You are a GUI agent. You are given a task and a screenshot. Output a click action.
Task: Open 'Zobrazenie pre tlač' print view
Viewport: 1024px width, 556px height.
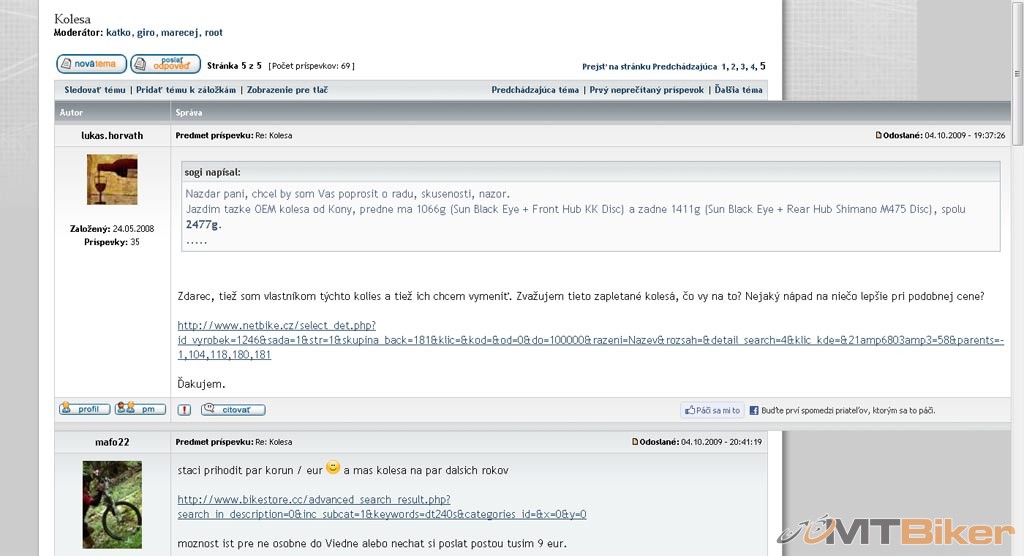click(x=287, y=90)
